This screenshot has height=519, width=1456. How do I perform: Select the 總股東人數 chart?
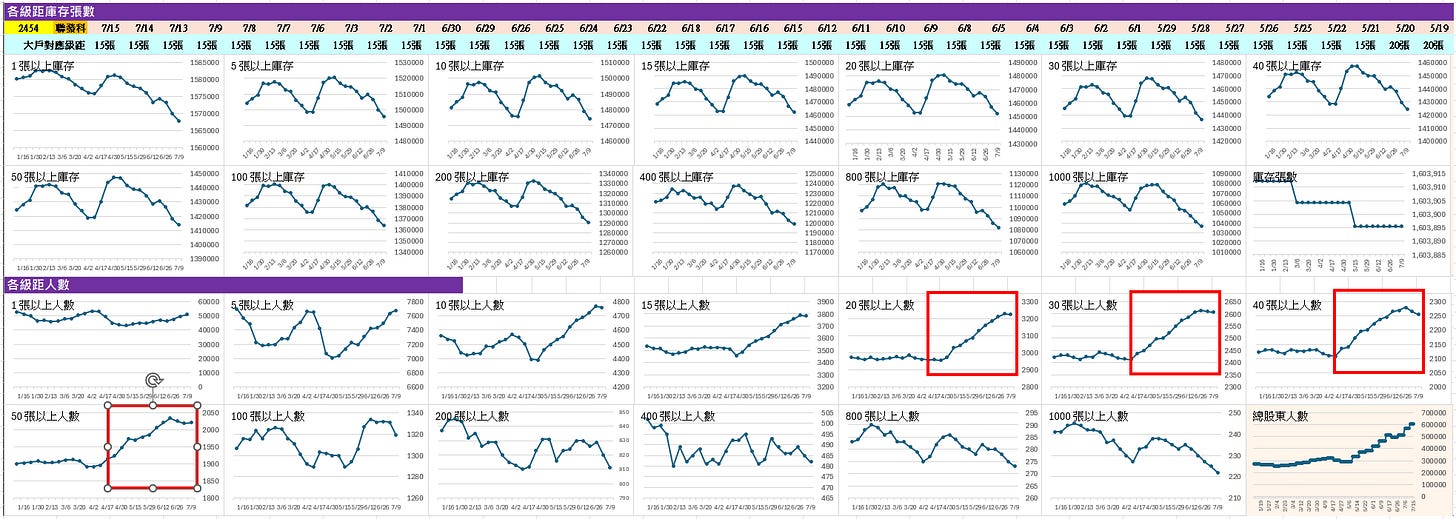point(1349,458)
